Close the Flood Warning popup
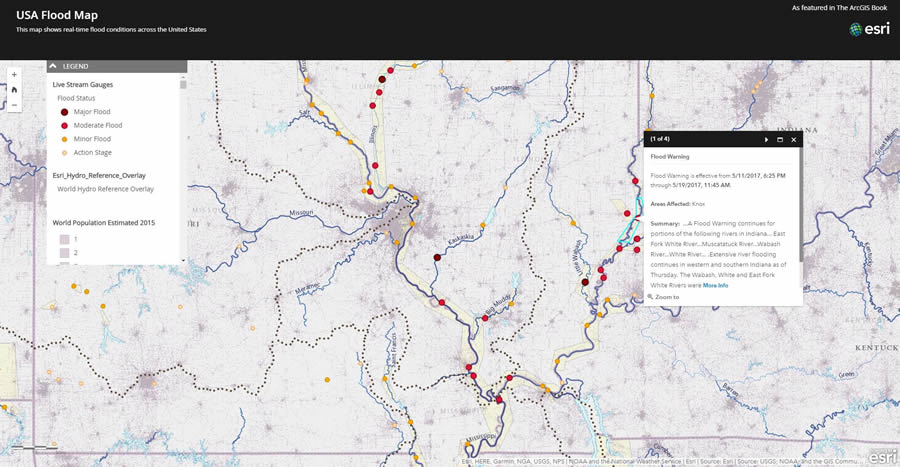This screenshot has height=467, width=900. [794, 139]
